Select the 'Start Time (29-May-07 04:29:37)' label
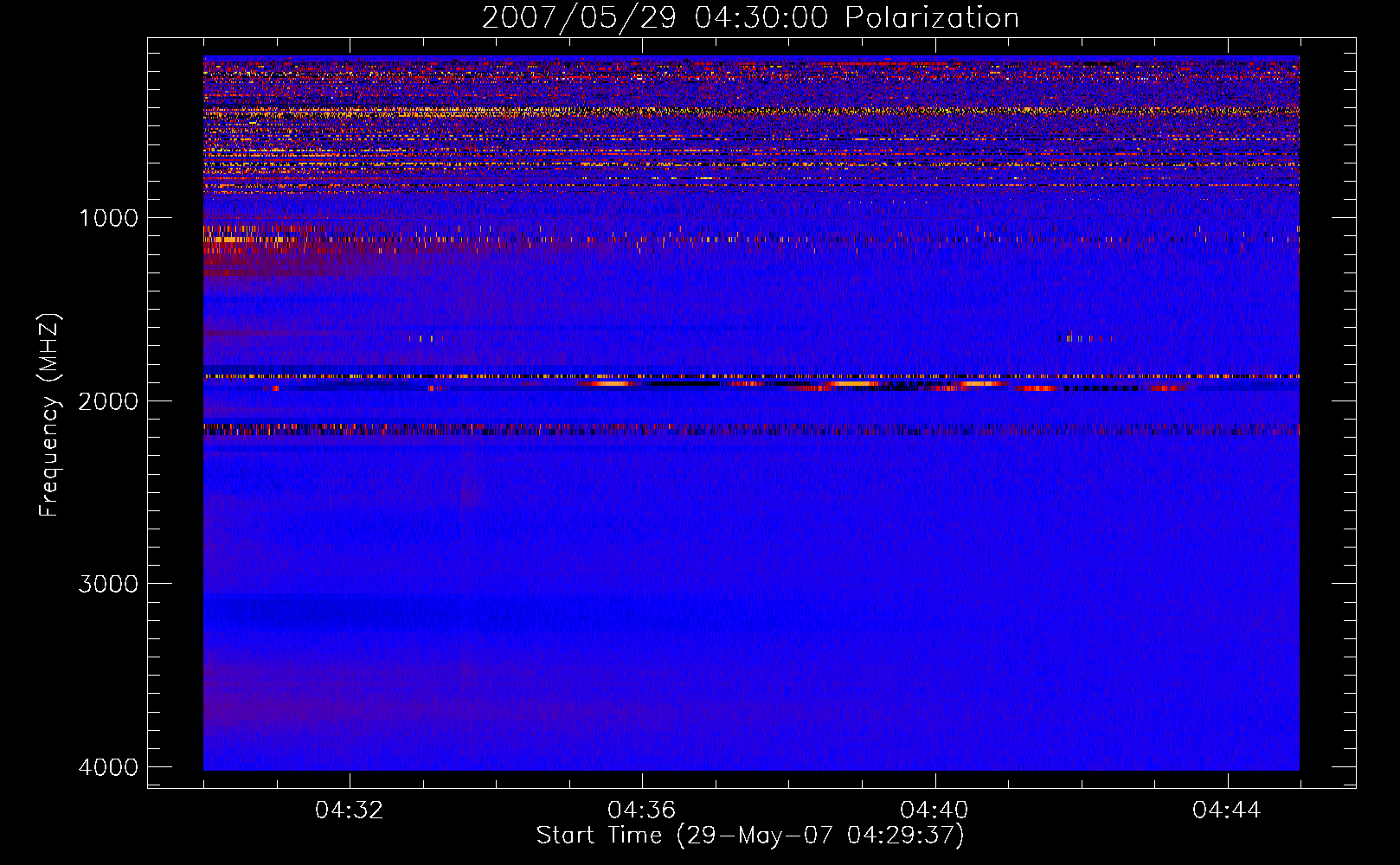The height and width of the screenshot is (865, 1400). [750, 836]
